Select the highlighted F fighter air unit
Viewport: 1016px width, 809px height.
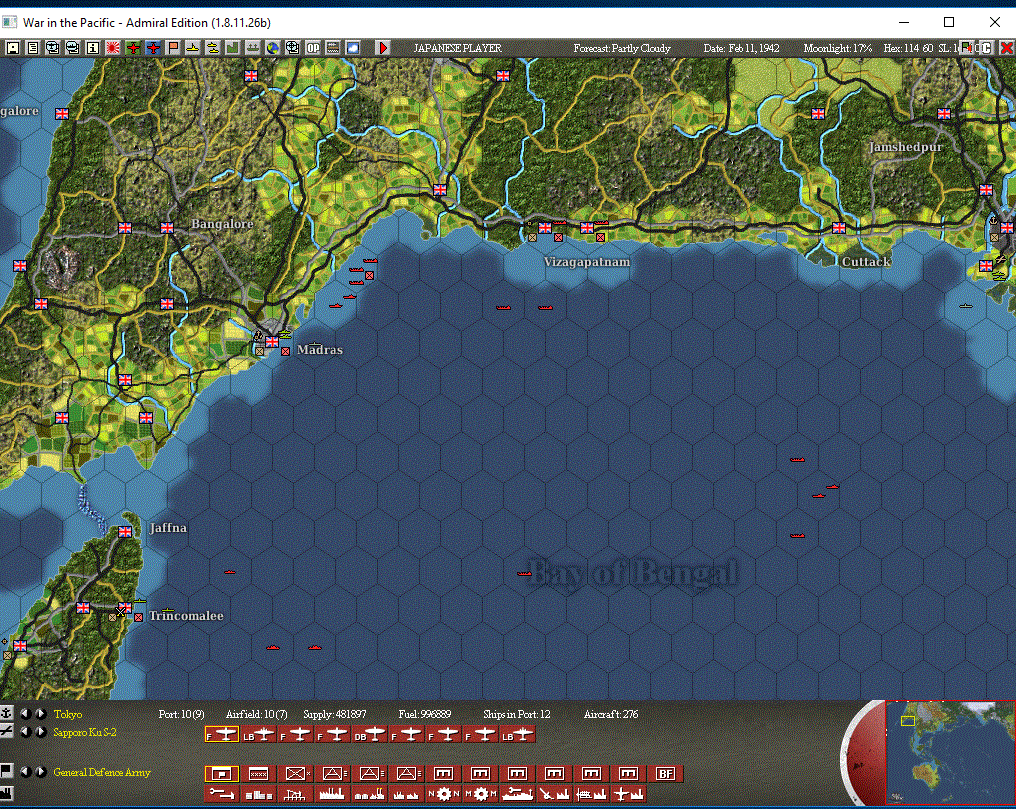(x=222, y=735)
